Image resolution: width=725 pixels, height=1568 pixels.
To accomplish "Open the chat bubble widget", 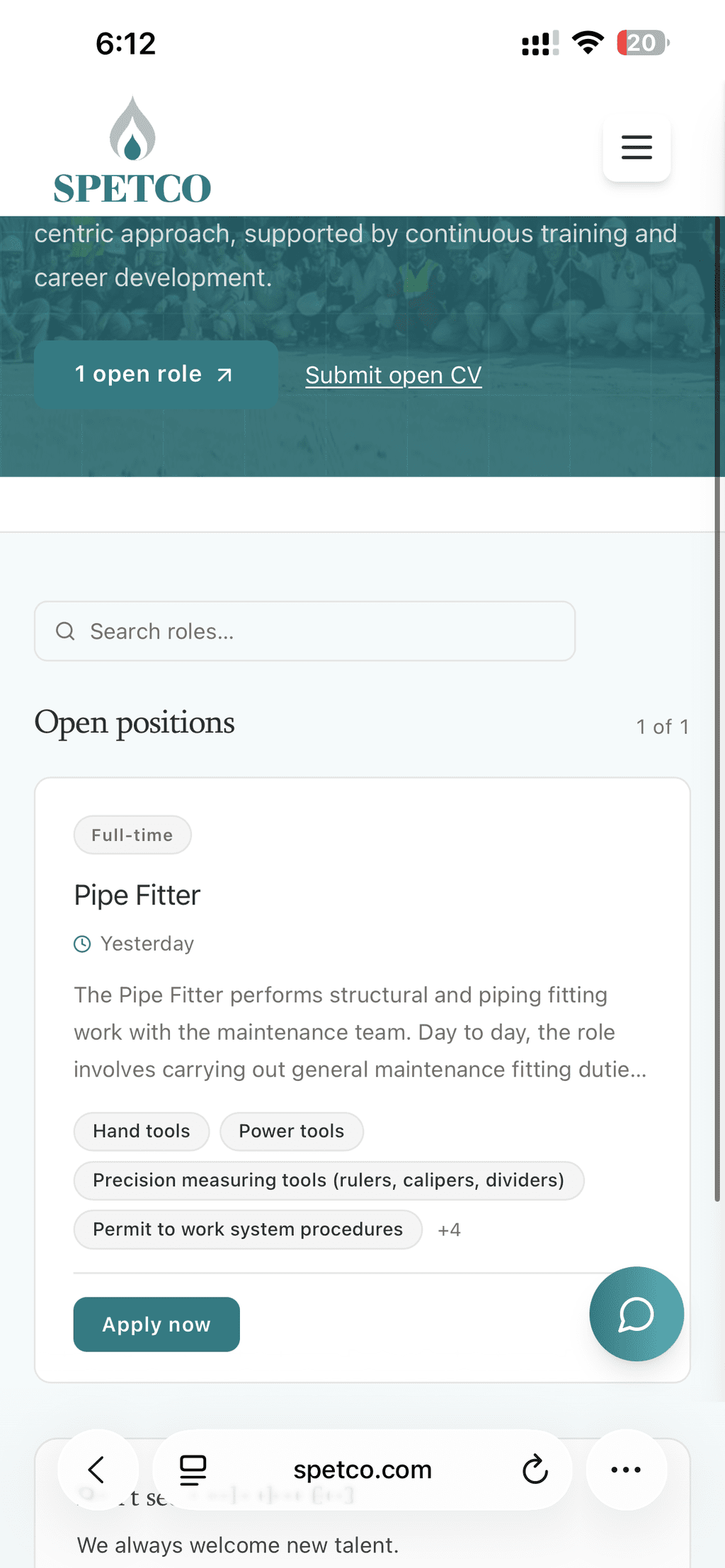I will pyautogui.click(x=636, y=1314).
